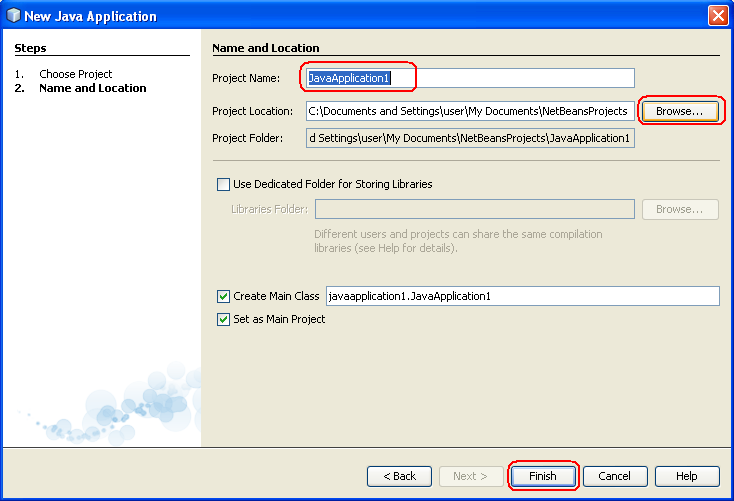Uncheck the Create Main Class checkbox
Viewport: 734px width, 501px height.
tap(223, 296)
